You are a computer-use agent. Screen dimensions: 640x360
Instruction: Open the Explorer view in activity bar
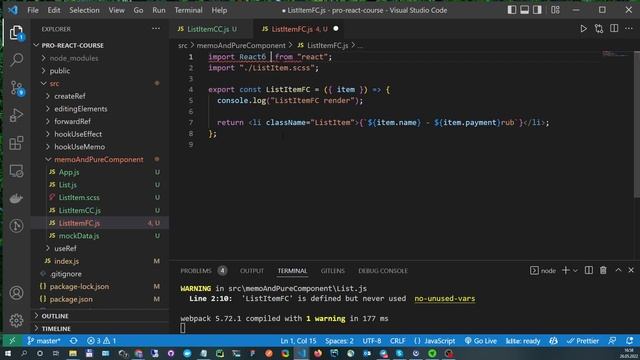pyautogui.click(x=16, y=33)
